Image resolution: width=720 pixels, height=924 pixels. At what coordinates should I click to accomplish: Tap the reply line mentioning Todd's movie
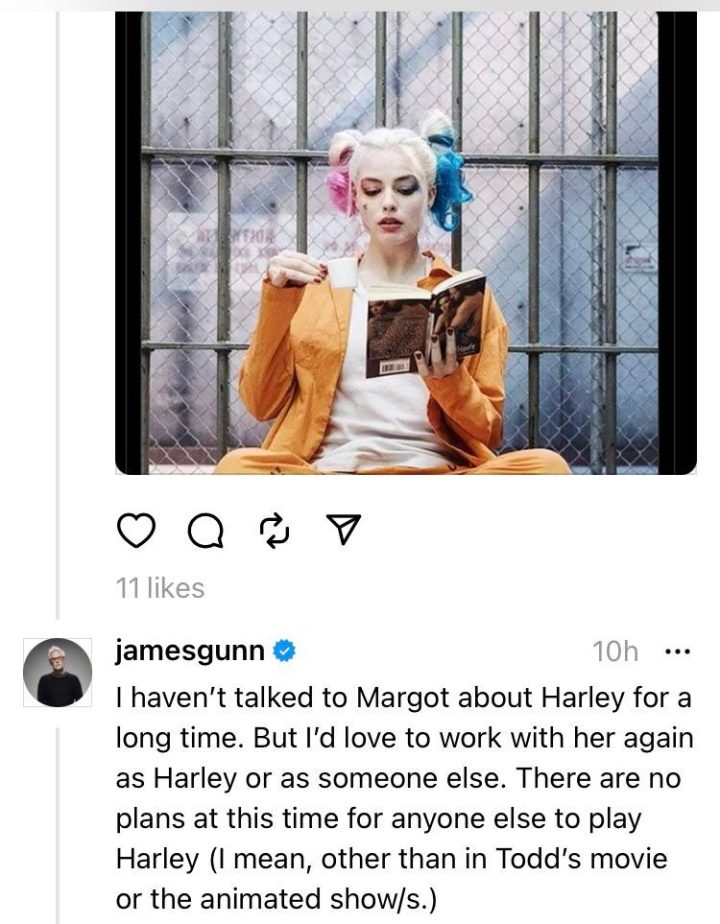pos(391,859)
